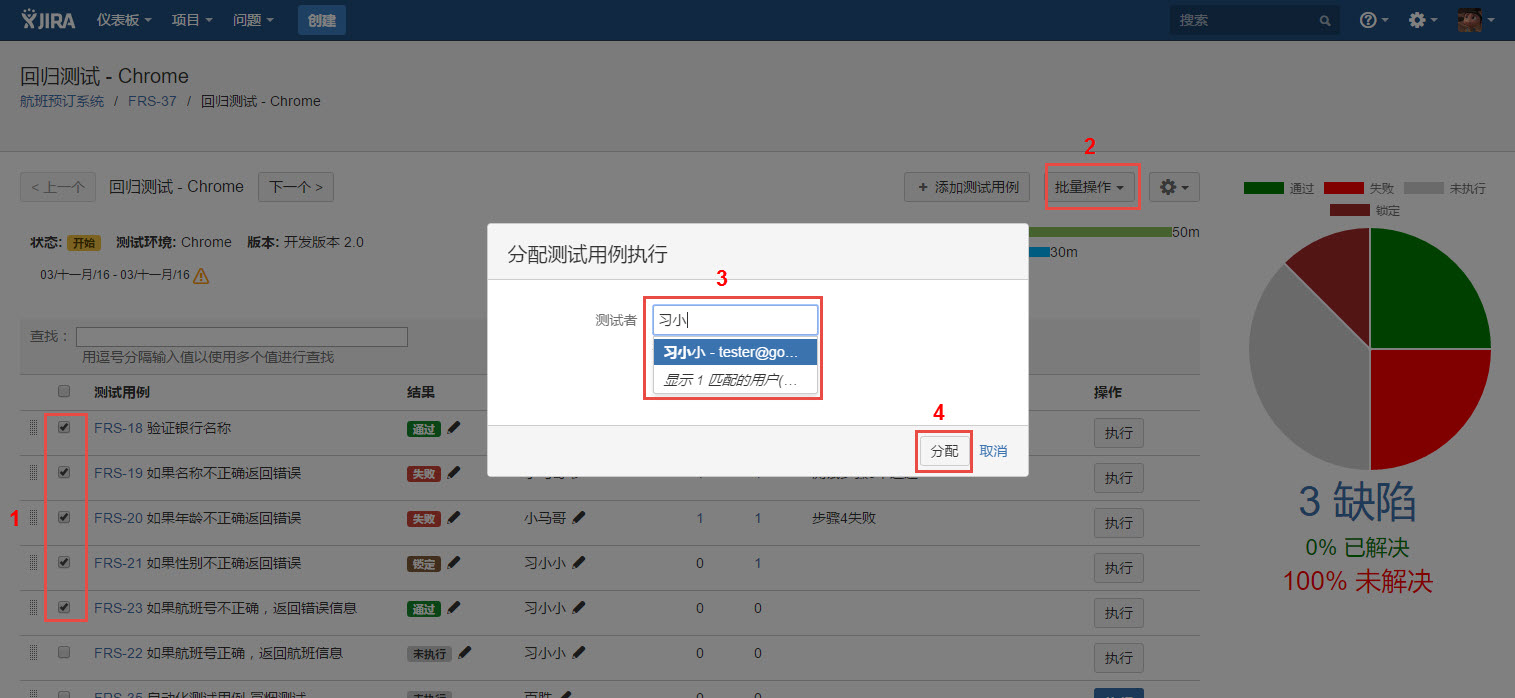
Task: Edit result pencil for FRS-20
Action: pos(454,518)
